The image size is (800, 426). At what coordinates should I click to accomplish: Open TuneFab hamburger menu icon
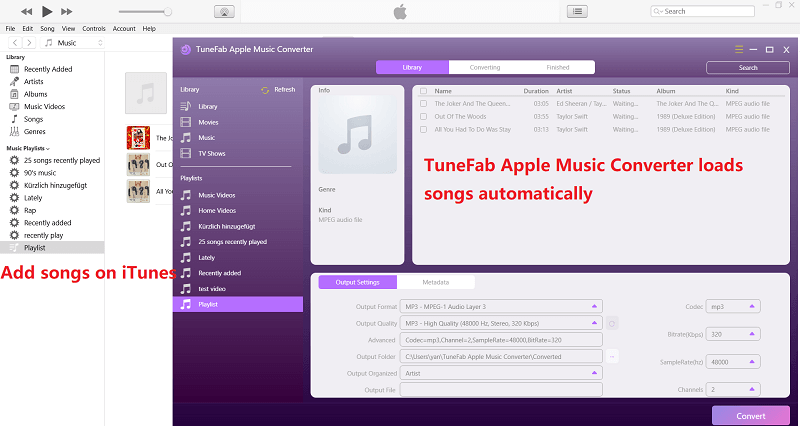point(739,49)
